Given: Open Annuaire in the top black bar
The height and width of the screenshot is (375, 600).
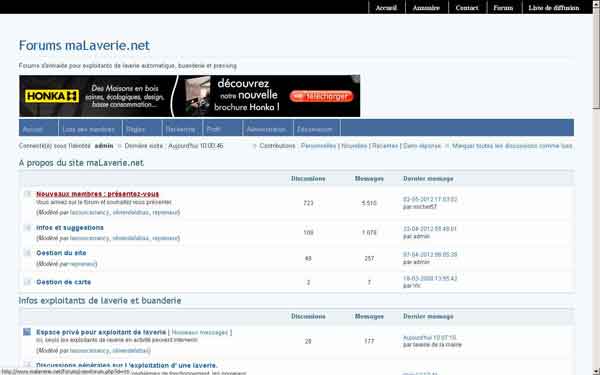Looking at the screenshot, I should pos(426,8).
